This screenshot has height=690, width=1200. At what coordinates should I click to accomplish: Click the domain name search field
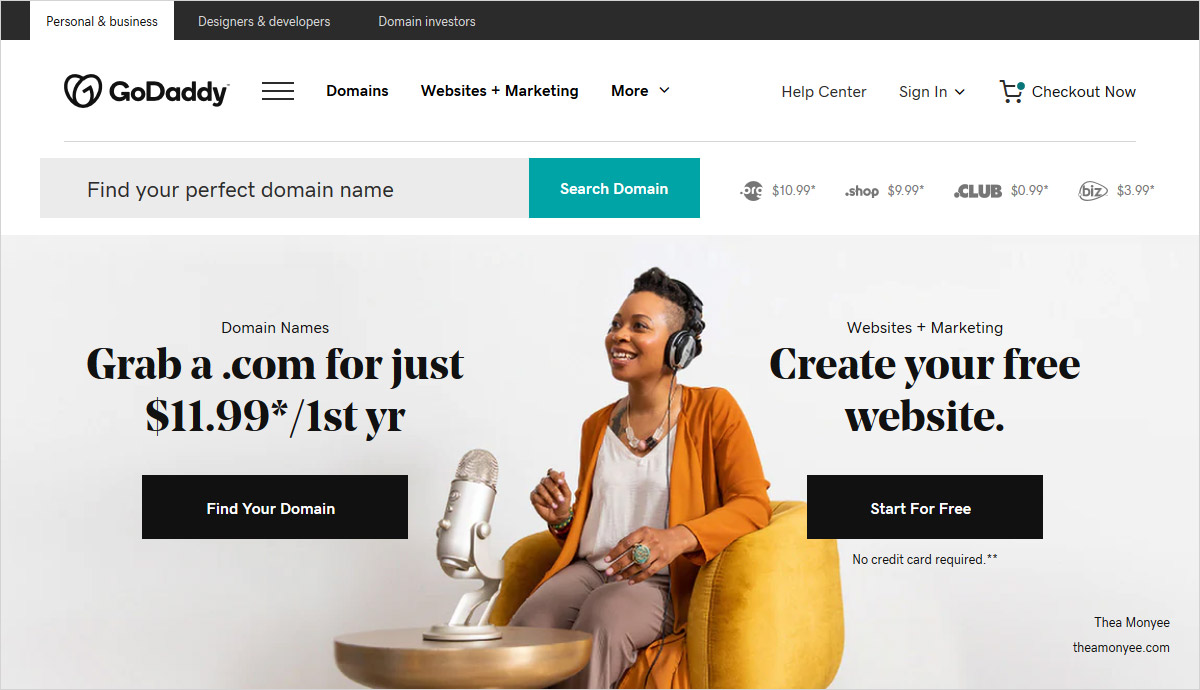point(284,188)
